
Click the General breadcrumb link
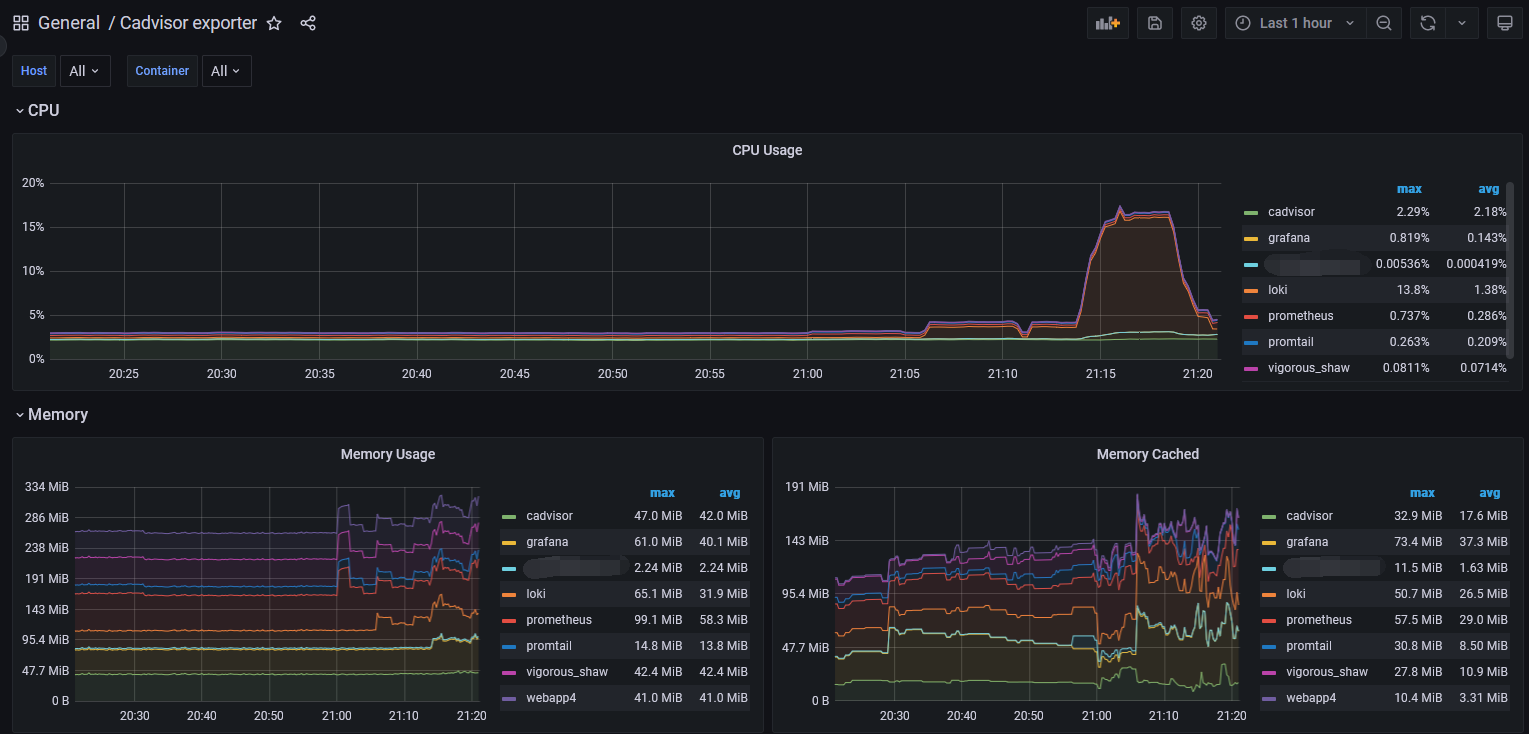[x=69, y=23]
